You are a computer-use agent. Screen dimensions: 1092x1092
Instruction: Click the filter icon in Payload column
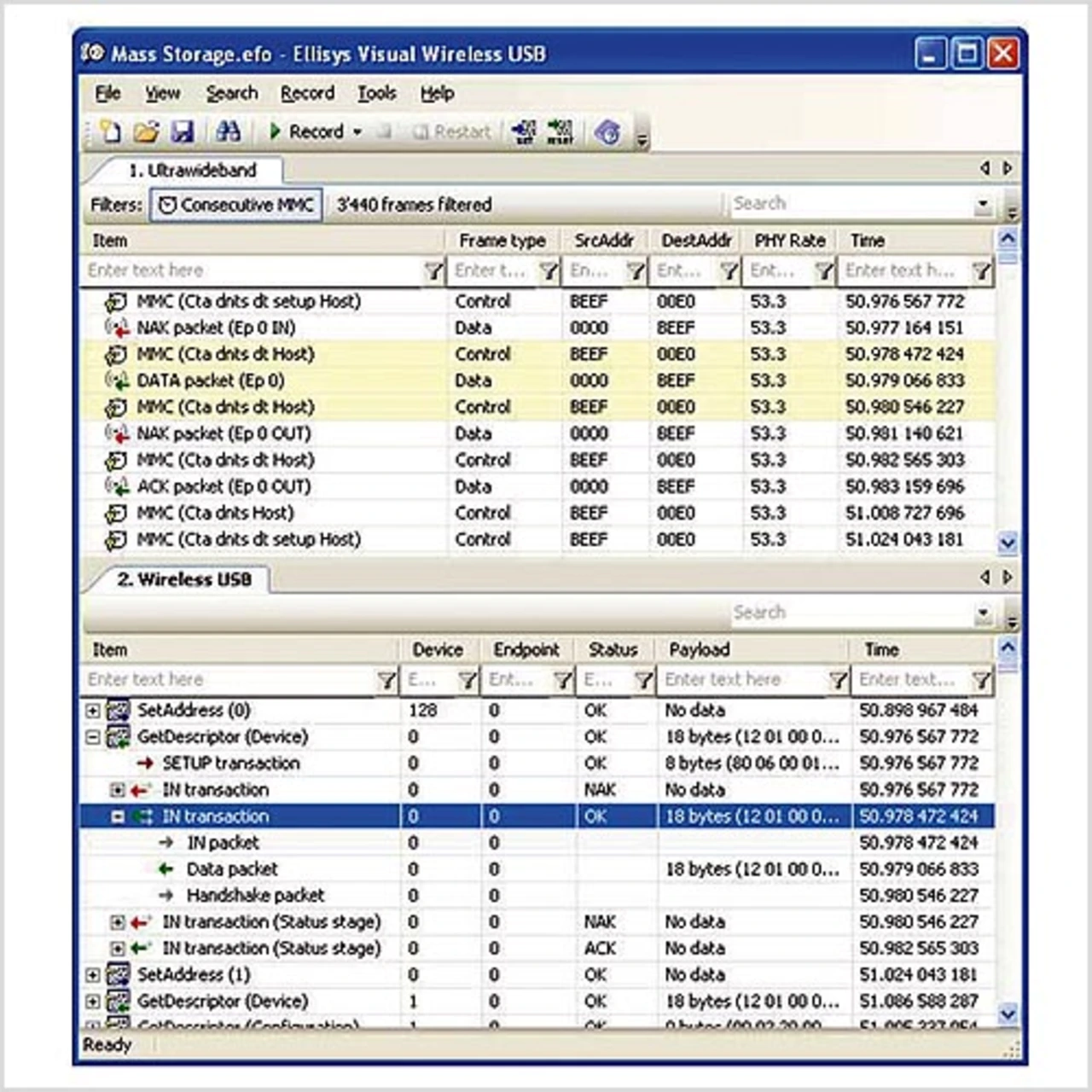coord(839,680)
